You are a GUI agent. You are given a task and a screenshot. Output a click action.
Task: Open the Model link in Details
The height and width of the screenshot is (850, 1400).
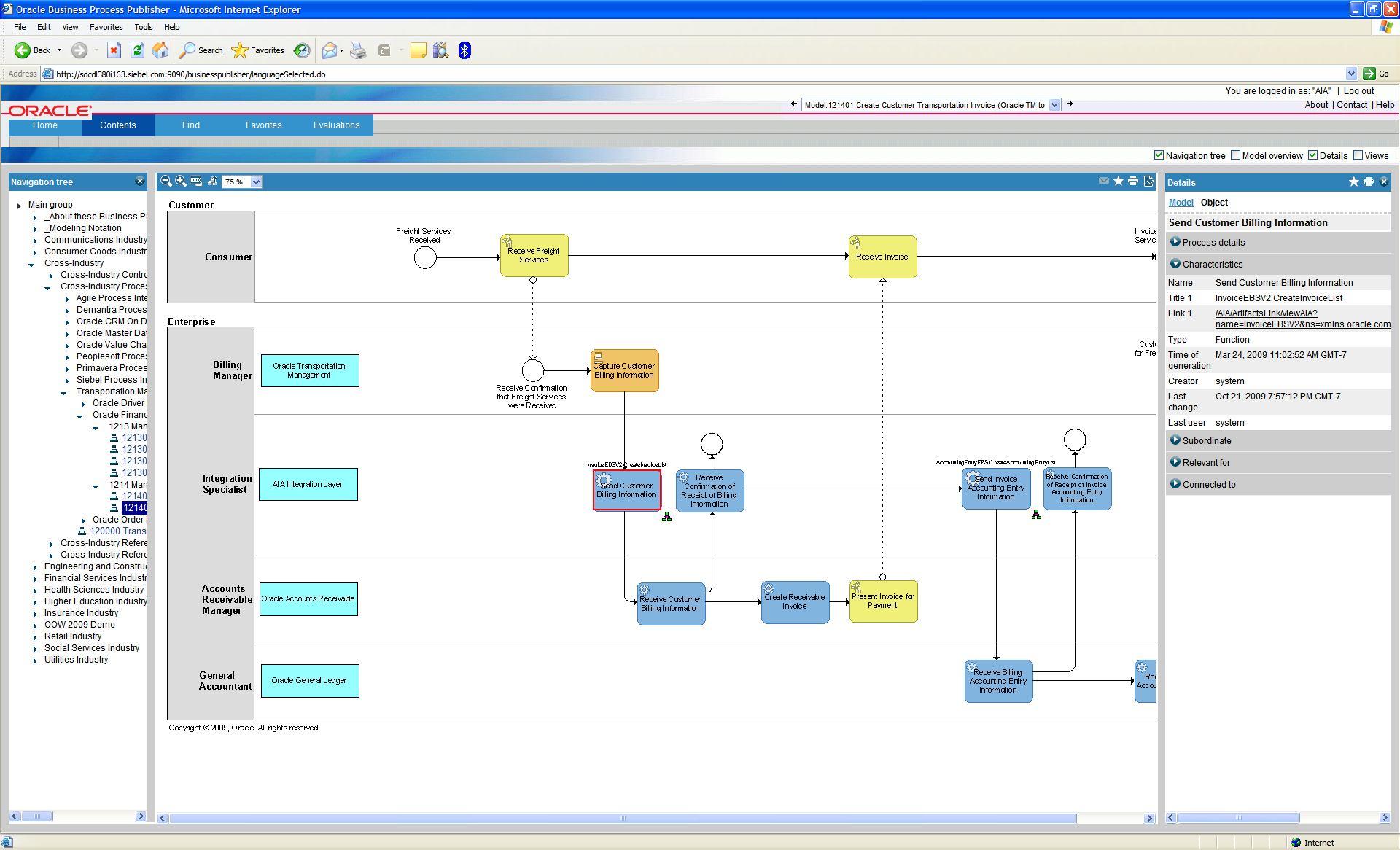coord(1181,203)
